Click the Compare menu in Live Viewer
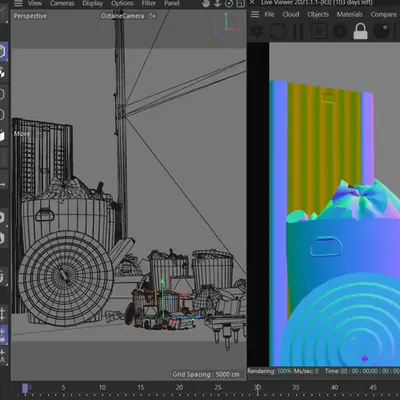 click(384, 14)
